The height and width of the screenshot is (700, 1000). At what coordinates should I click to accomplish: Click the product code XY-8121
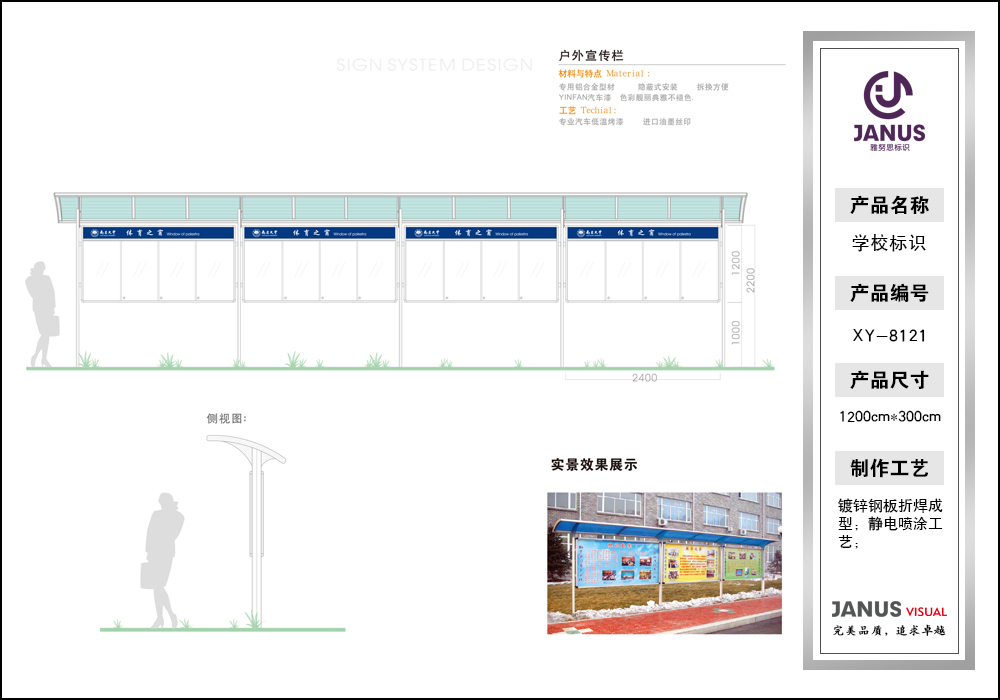coord(889,336)
